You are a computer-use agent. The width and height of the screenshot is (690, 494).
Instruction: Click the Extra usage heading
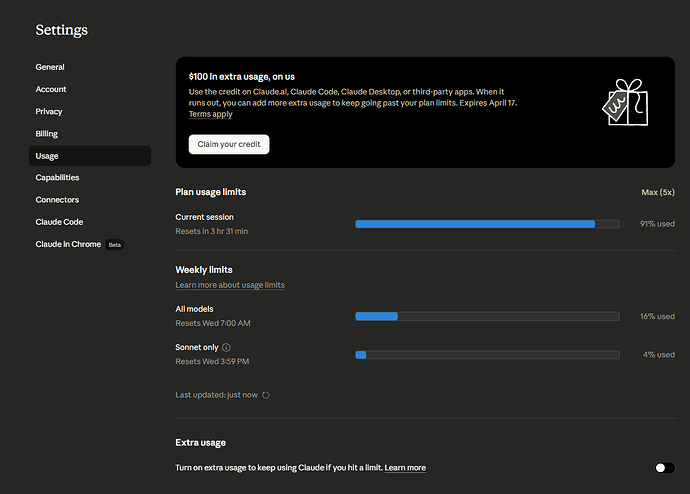pyautogui.click(x=201, y=443)
